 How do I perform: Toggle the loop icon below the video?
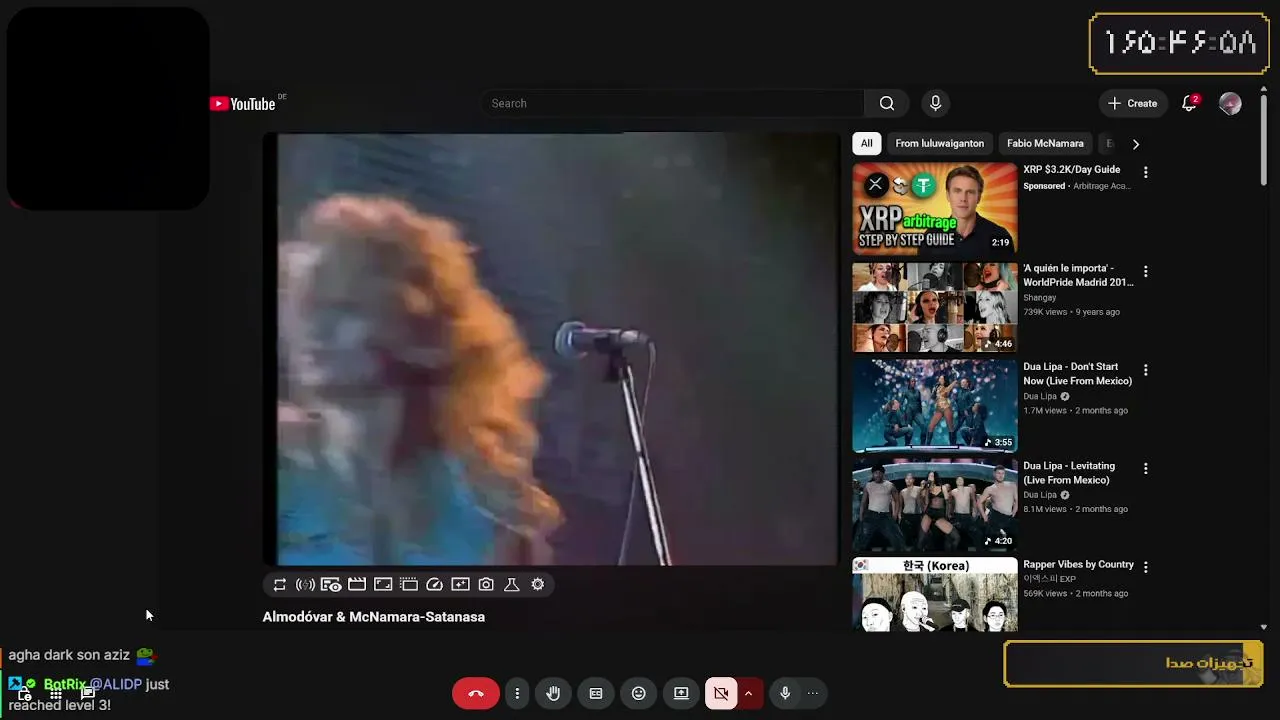pyautogui.click(x=280, y=584)
